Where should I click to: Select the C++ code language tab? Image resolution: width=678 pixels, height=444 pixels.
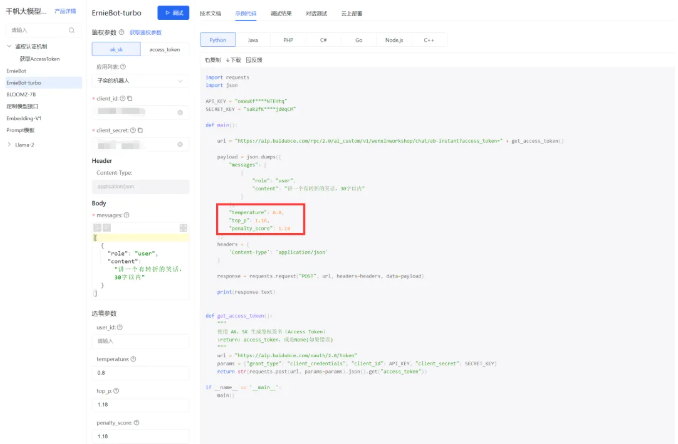(x=429, y=40)
